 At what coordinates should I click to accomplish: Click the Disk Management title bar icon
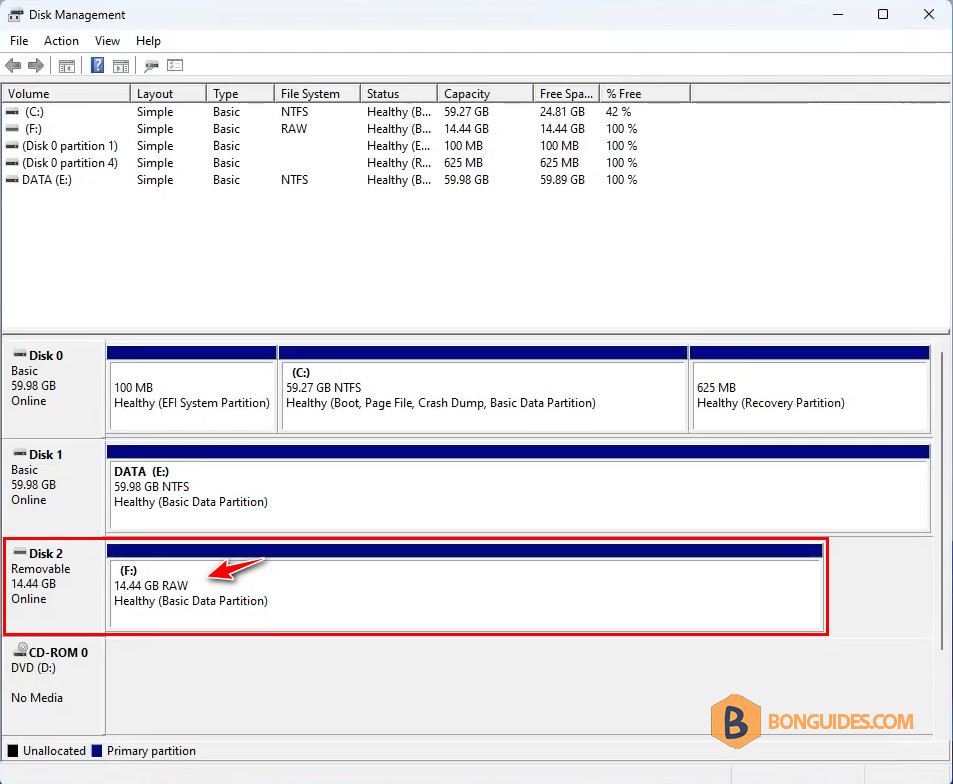pos(15,15)
